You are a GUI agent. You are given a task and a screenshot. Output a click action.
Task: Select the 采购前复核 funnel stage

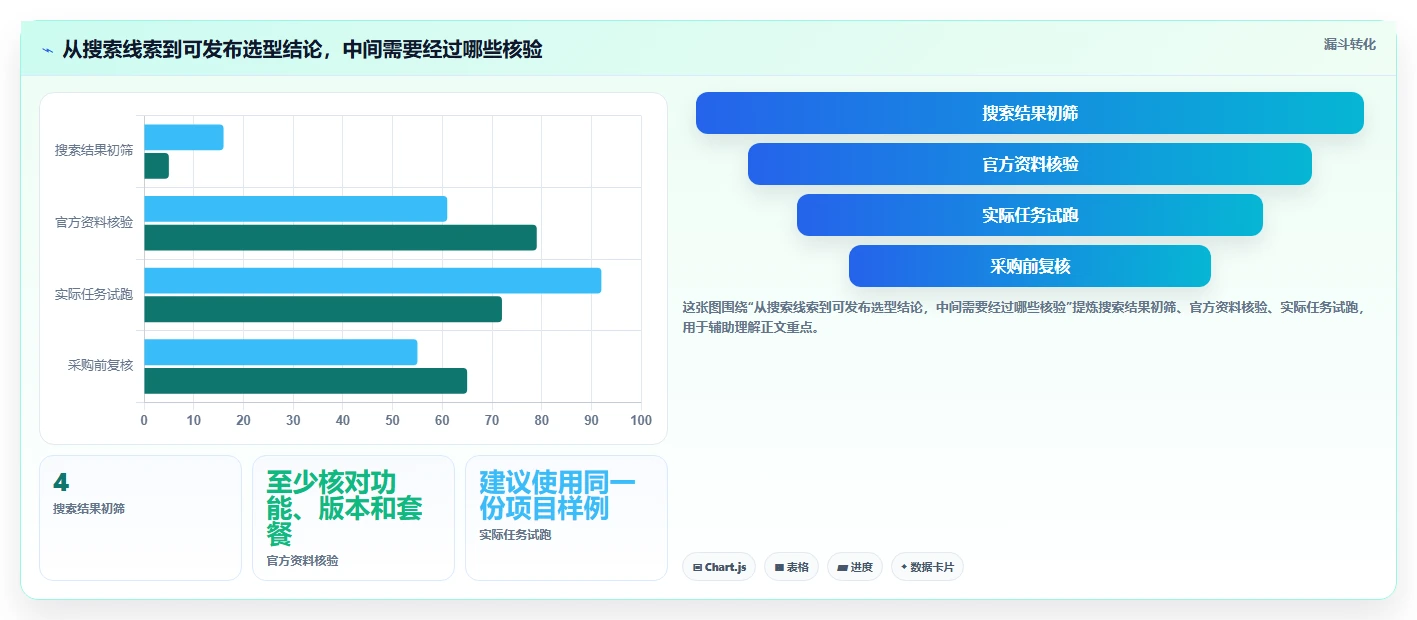pos(1030,266)
